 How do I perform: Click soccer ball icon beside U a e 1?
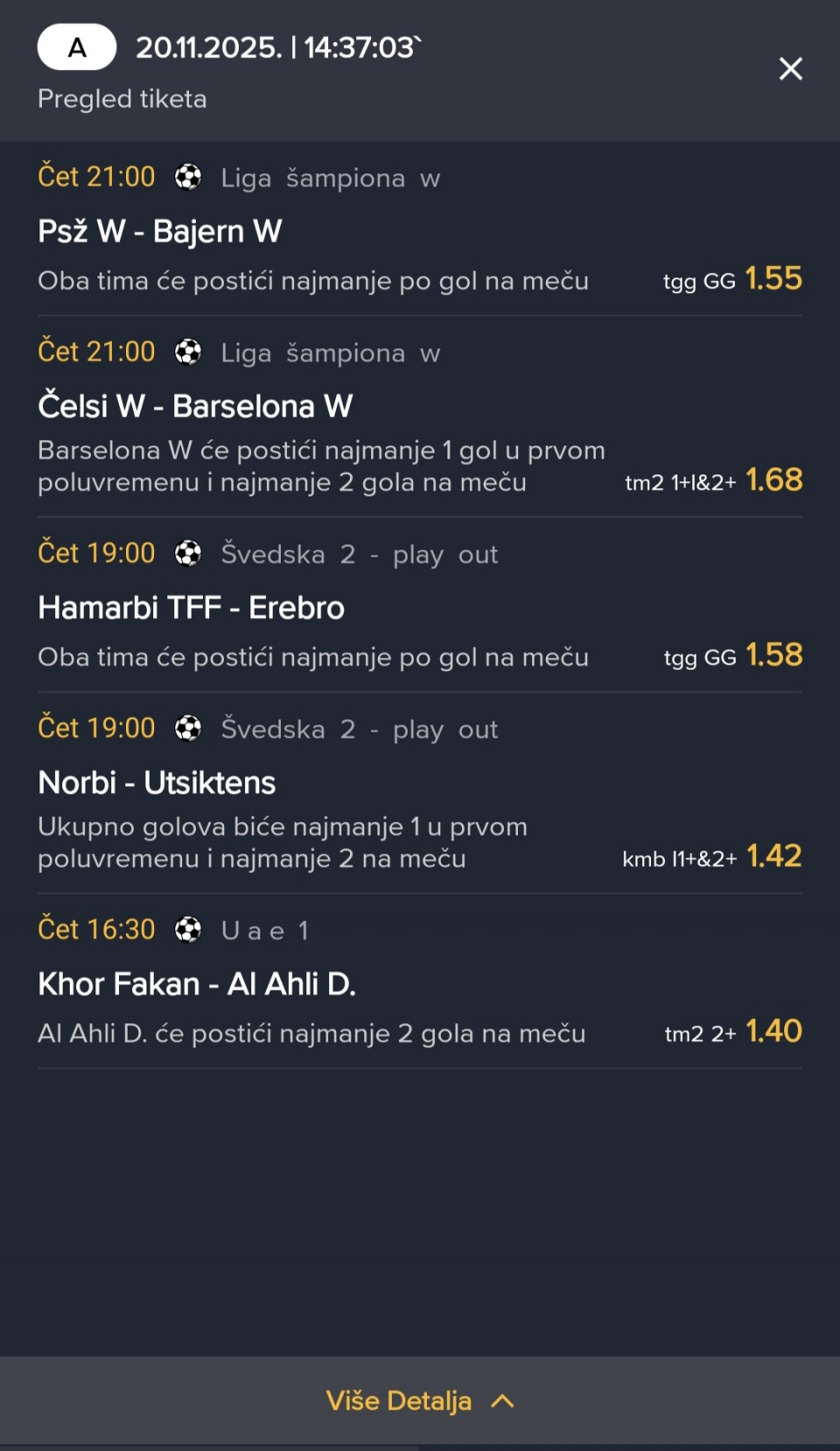(x=188, y=929)
